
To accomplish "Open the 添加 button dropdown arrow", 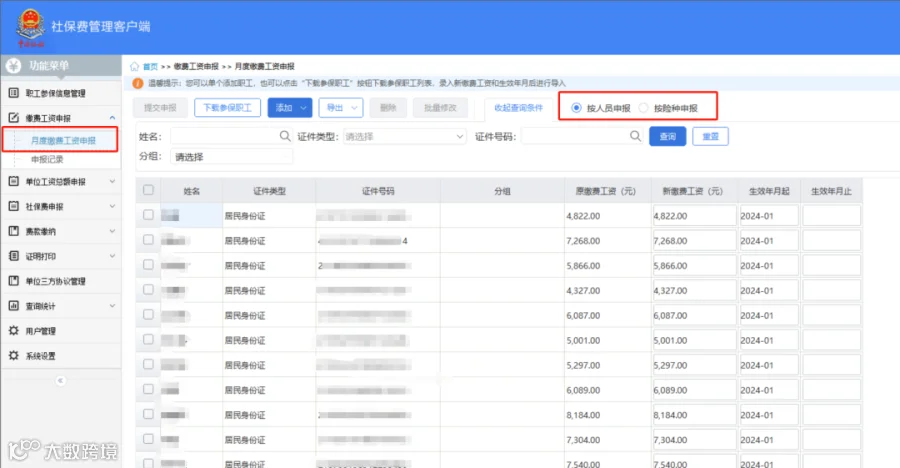I will [x=304, y=108].
